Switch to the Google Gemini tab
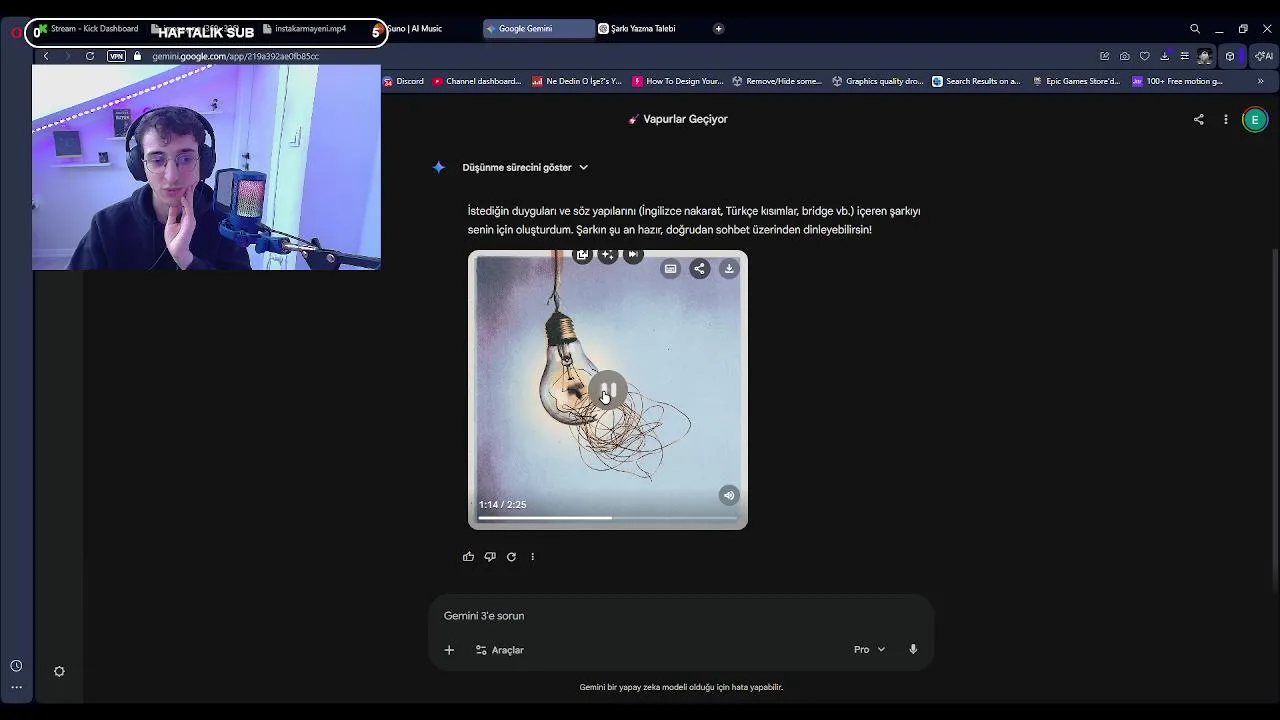Image resolution: width=1280 pixels, height=720 pixels. [538, 29]
